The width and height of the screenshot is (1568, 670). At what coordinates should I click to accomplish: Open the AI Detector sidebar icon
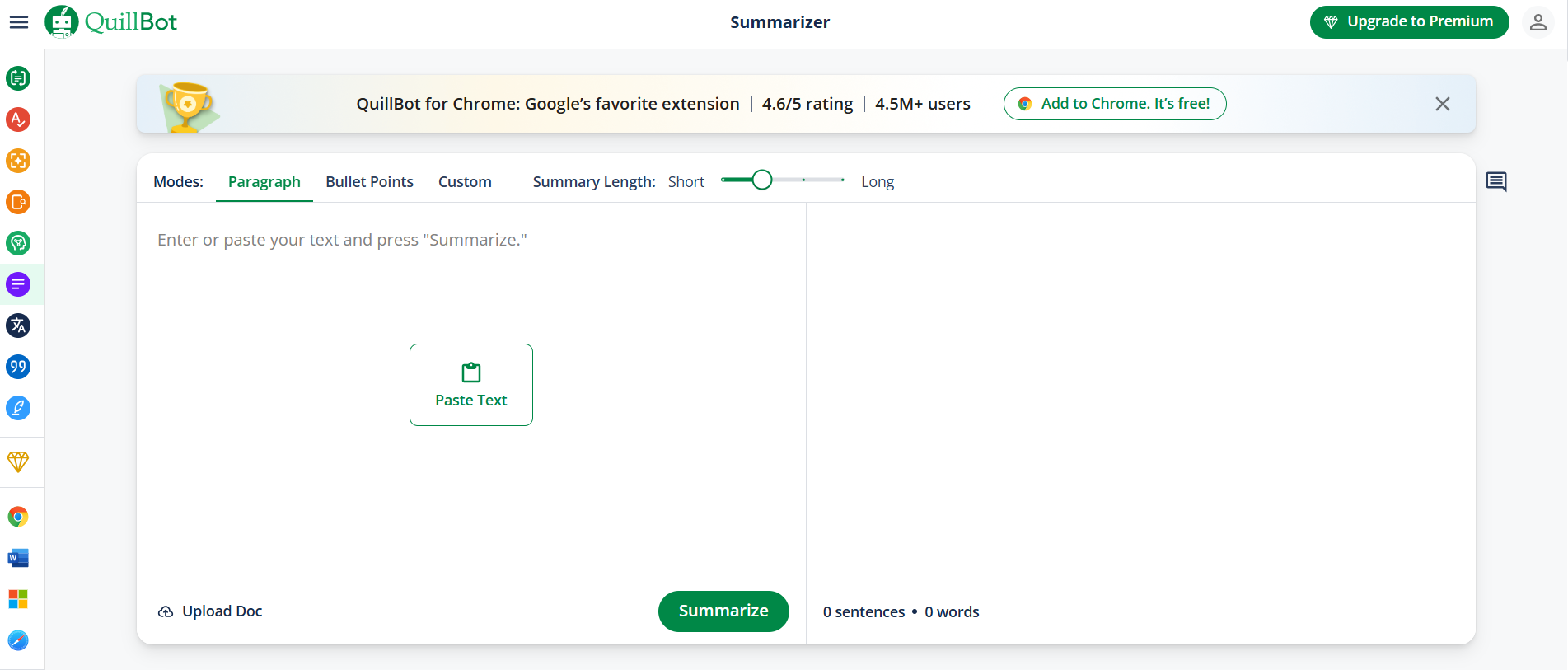point(18,161)
